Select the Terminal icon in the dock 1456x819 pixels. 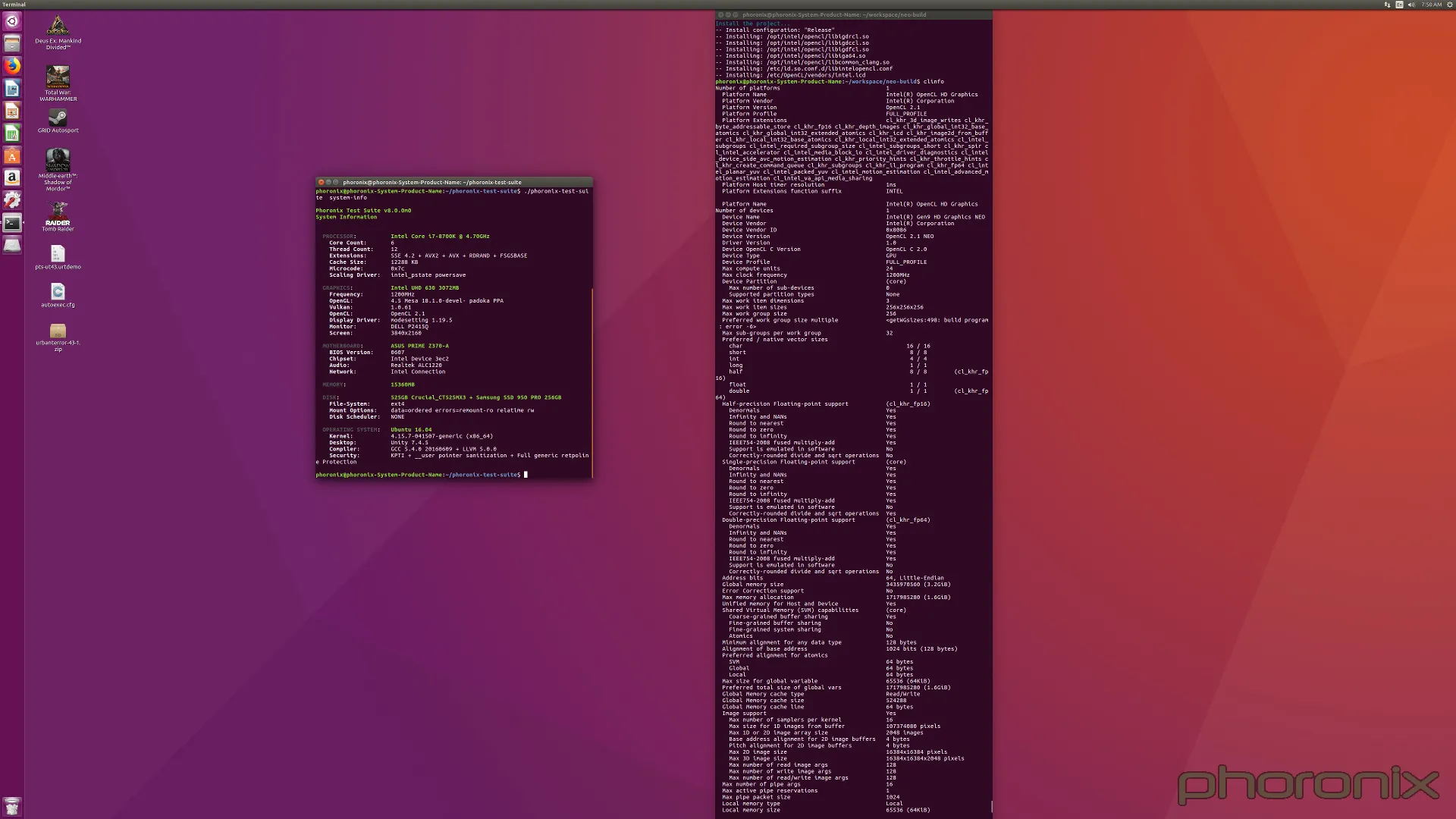point(12,223)
